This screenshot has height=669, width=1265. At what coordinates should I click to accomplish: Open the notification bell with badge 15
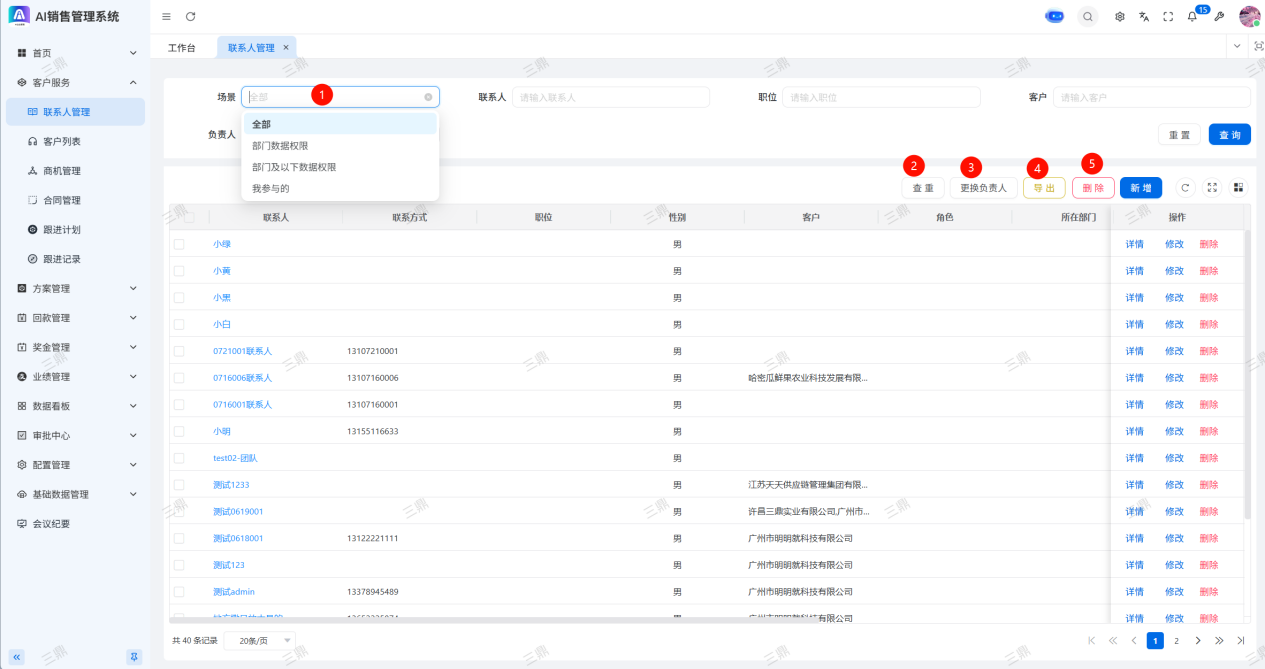tap(1192, 16)
